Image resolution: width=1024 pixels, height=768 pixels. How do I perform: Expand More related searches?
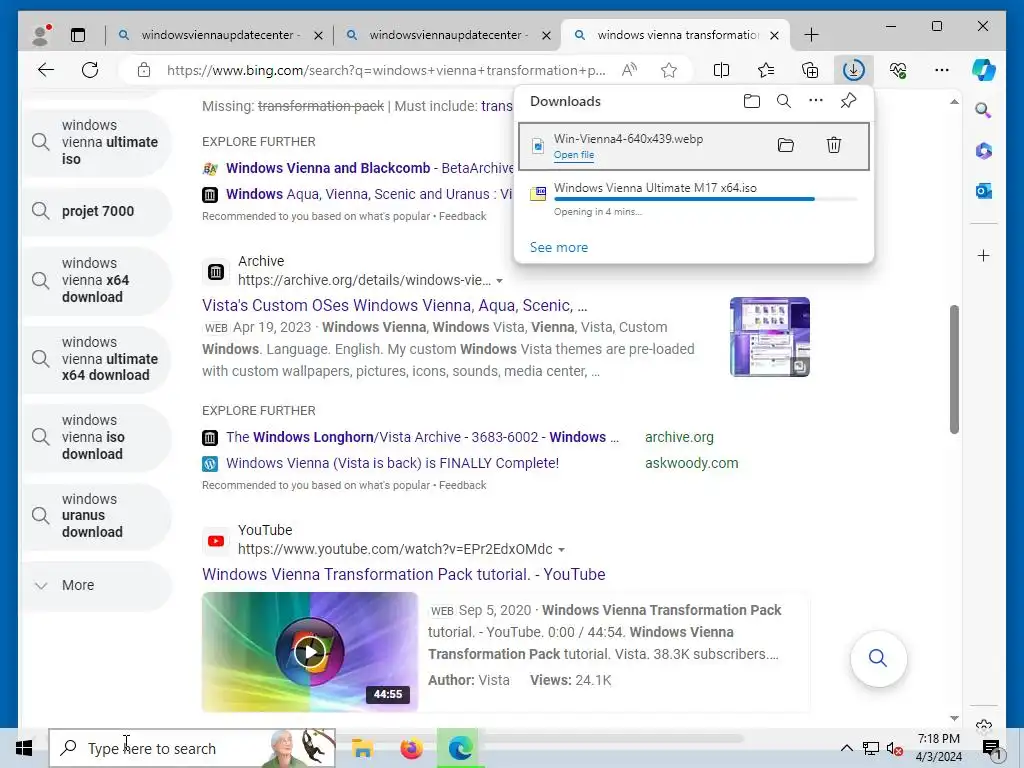[x=96, y=585]
